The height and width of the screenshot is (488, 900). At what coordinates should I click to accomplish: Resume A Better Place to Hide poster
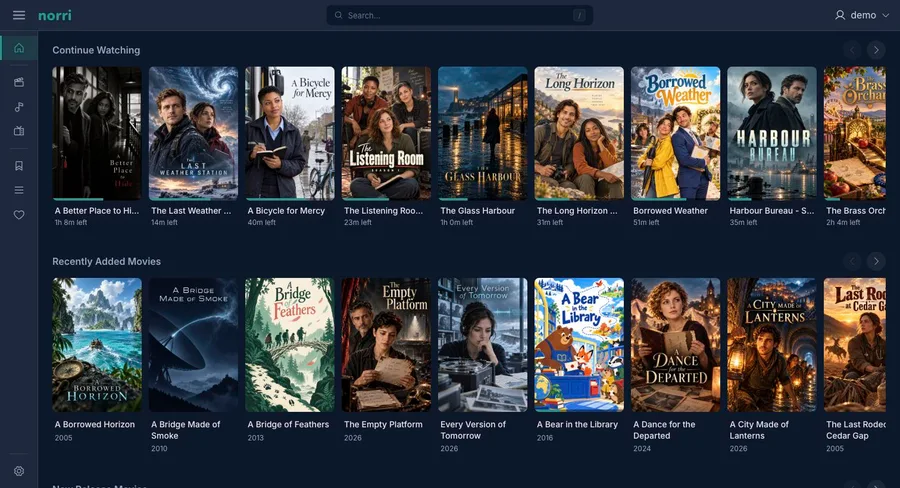click(x=97, y=133)
